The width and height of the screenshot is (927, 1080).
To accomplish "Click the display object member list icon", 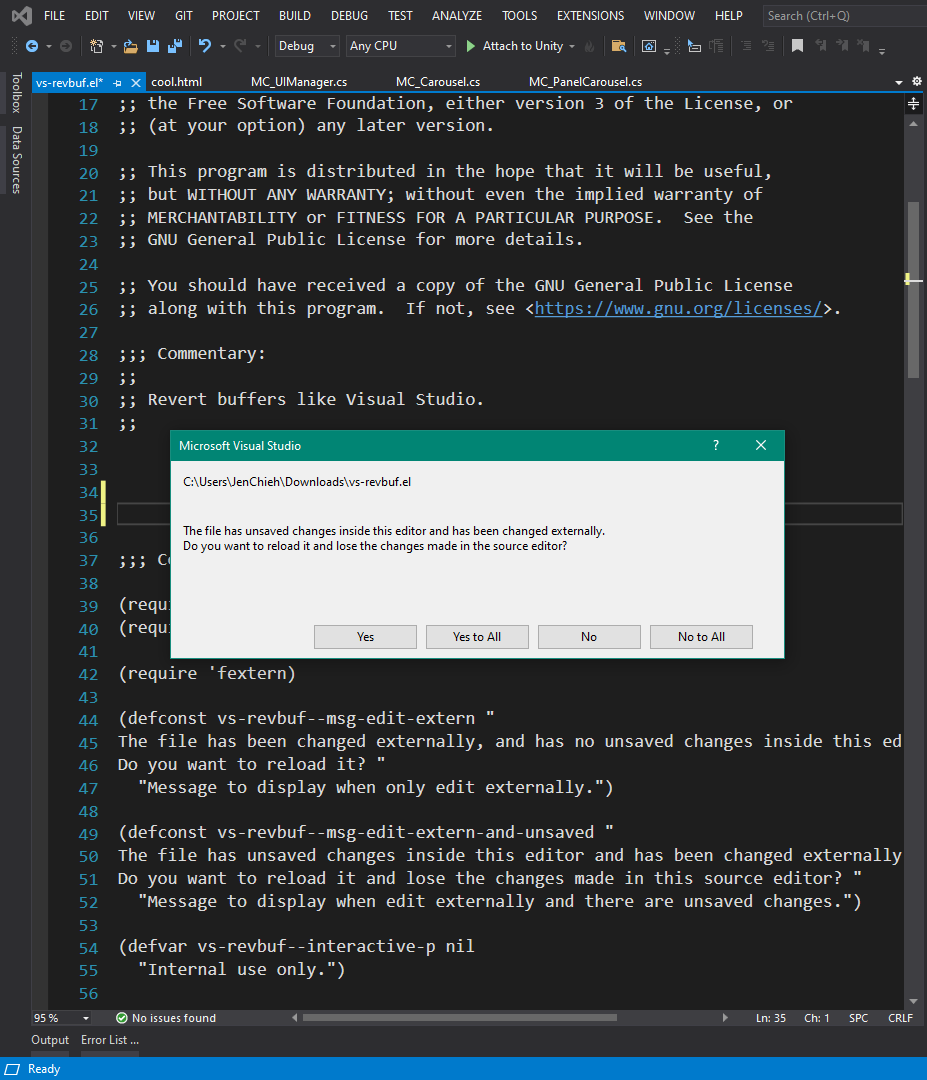I will point(694,46).
